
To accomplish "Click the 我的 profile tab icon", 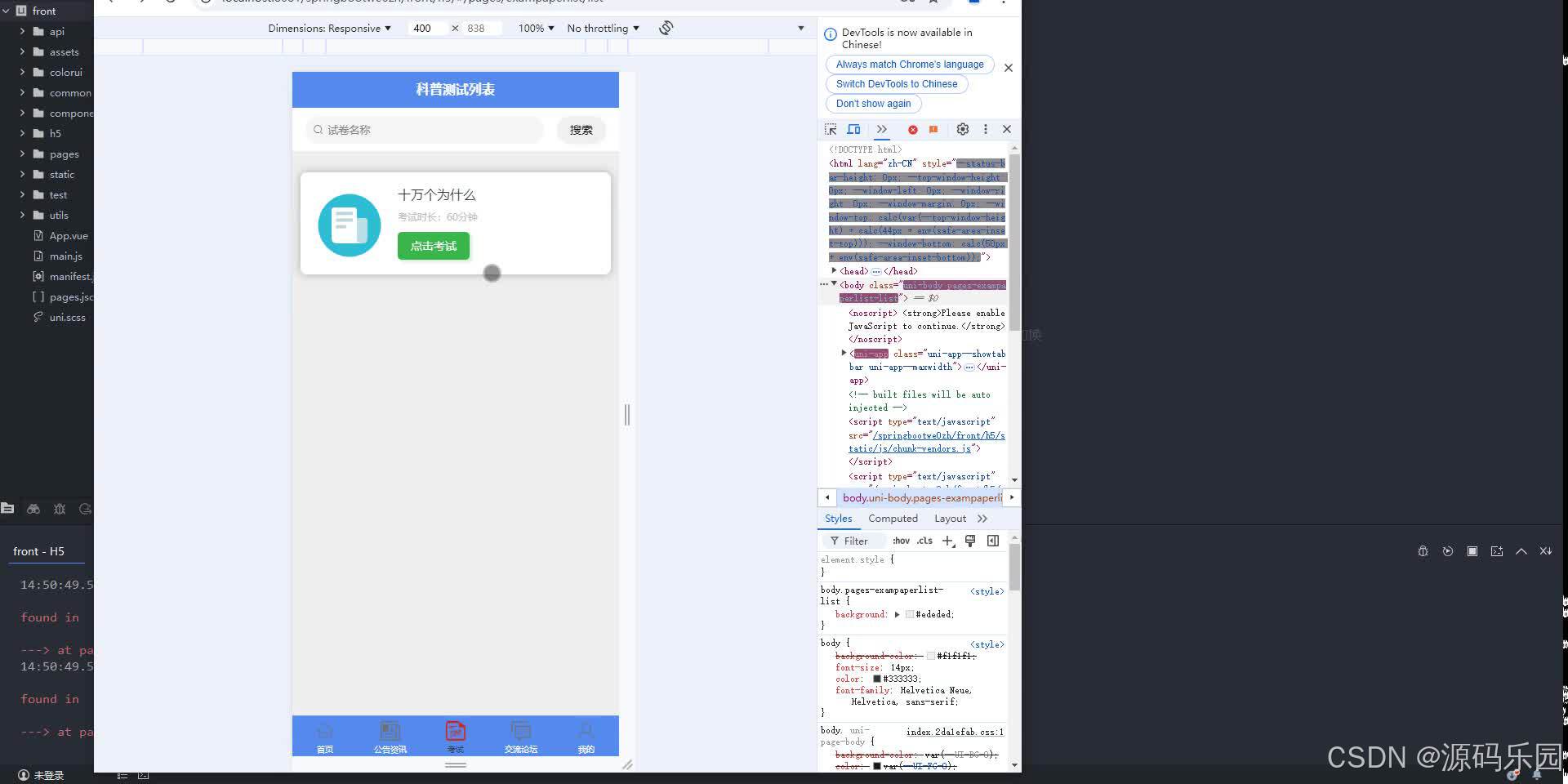I will [586, 730].
